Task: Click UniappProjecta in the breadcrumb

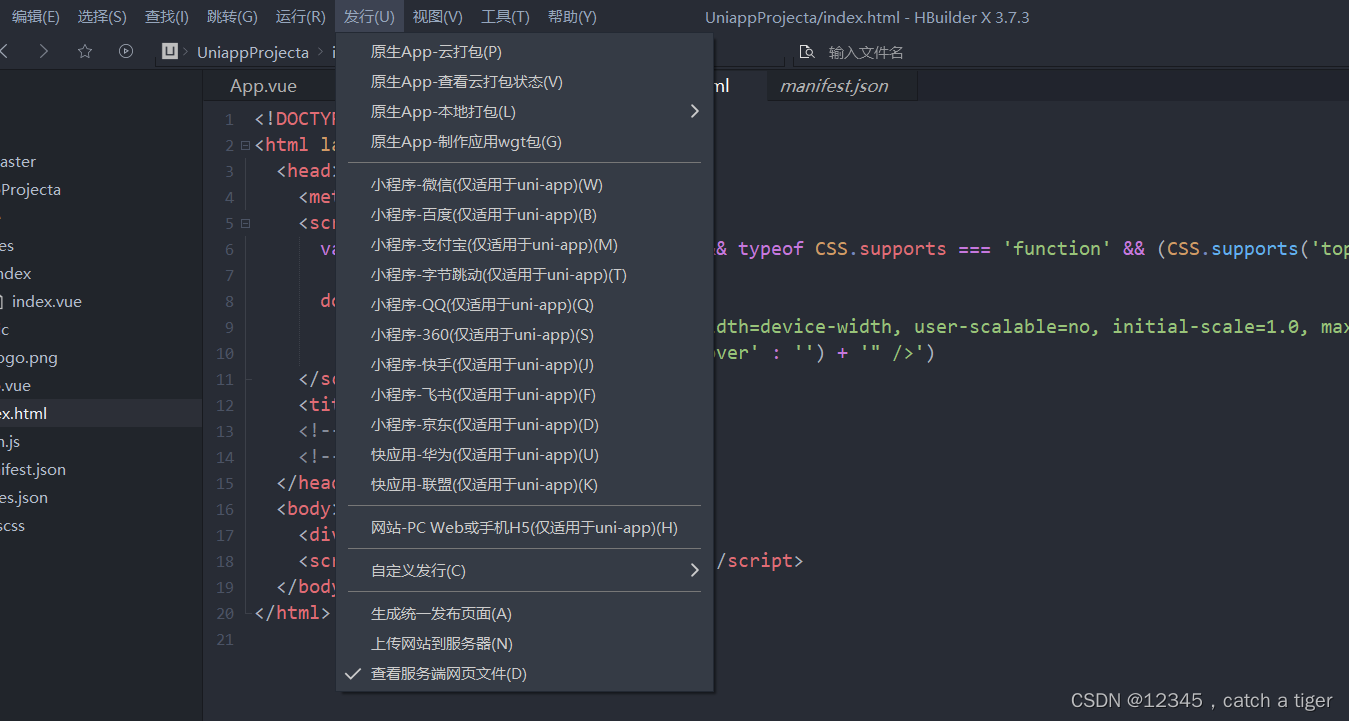Action: pyautogui.click(x=253, y=52)
